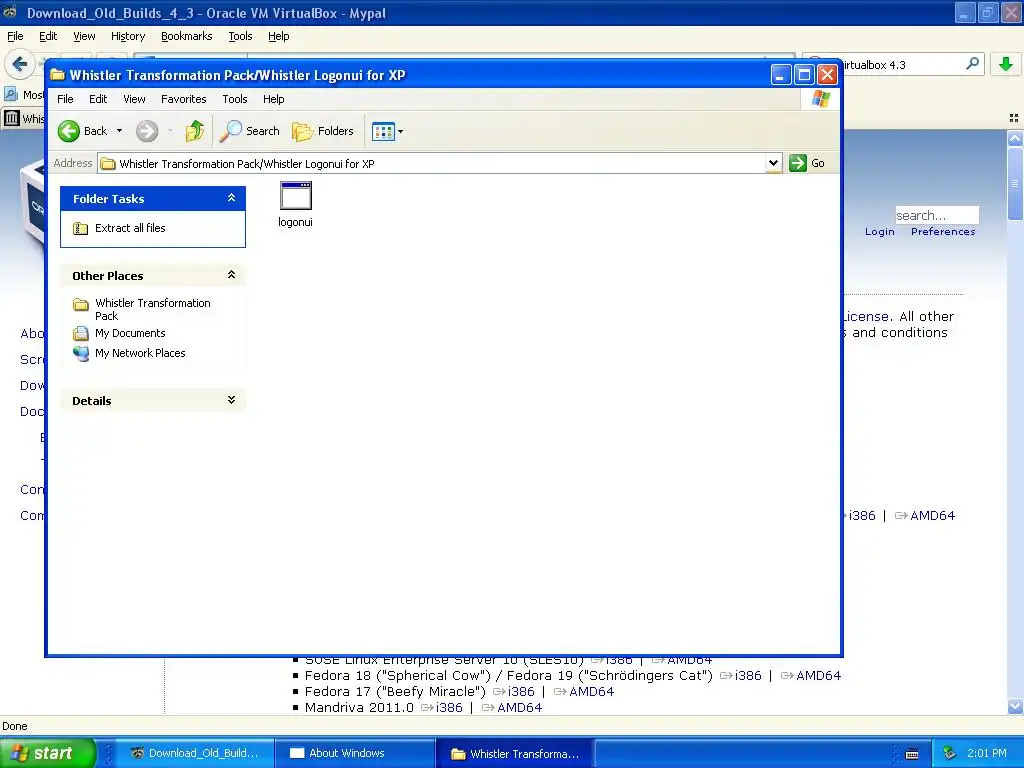1024x768 pixels.
Task: Click the Login link on webpage
Action: tap(880, 232)
